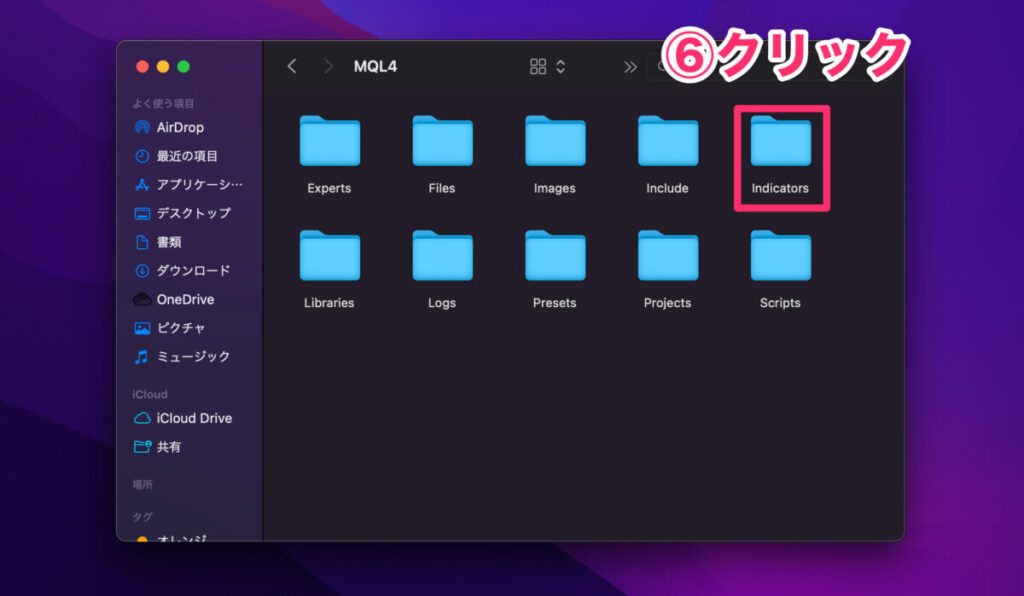This screenshot has width=1024, height=596.
Task: Click the MQL4 window title
Action: [x=376, y=67]
